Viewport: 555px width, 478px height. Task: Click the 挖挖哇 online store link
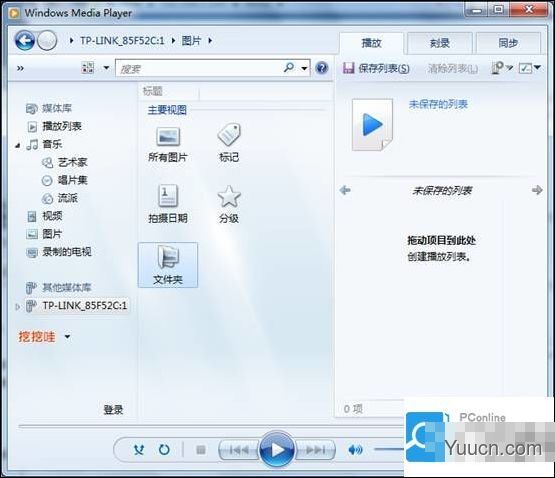tap(37, 336)
